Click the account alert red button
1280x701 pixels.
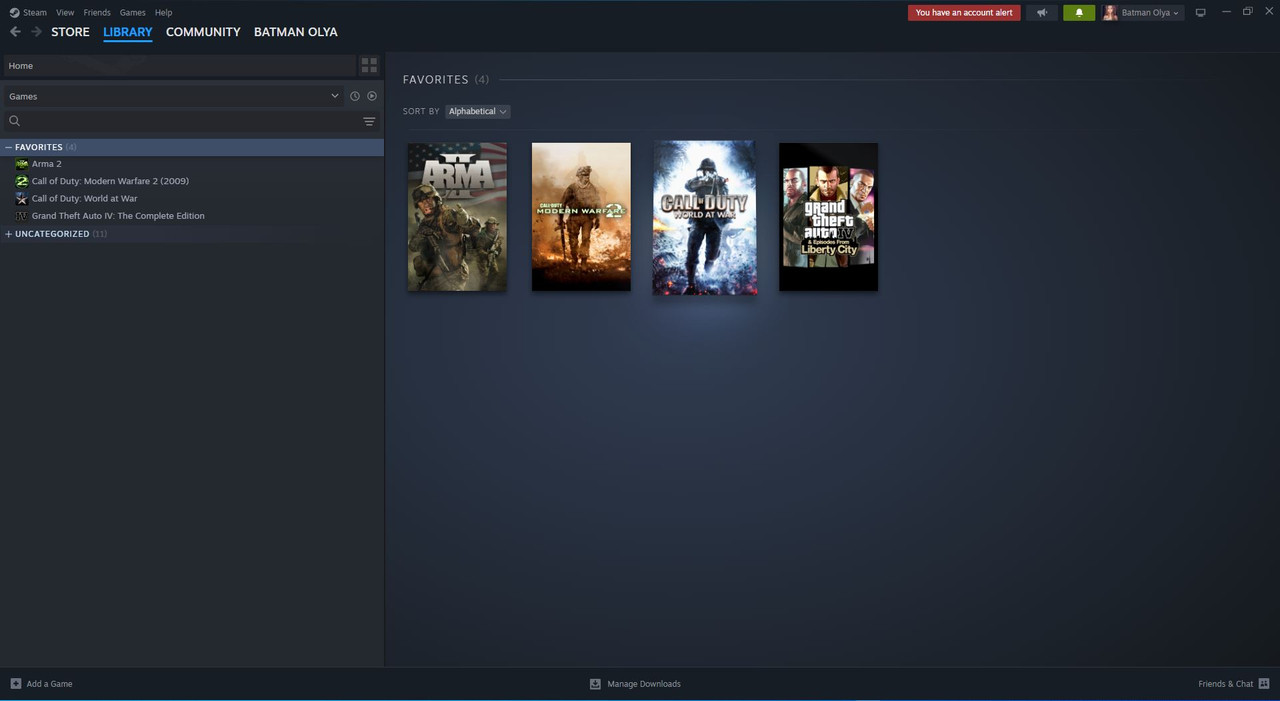click(x=964, y=13)
